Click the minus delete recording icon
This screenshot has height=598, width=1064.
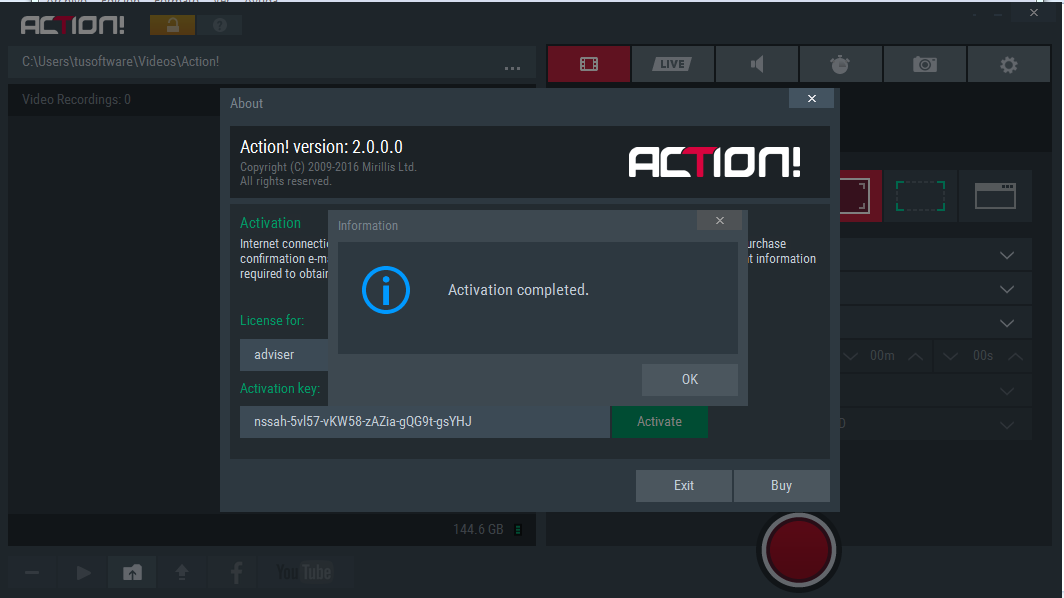coord(32,573)
